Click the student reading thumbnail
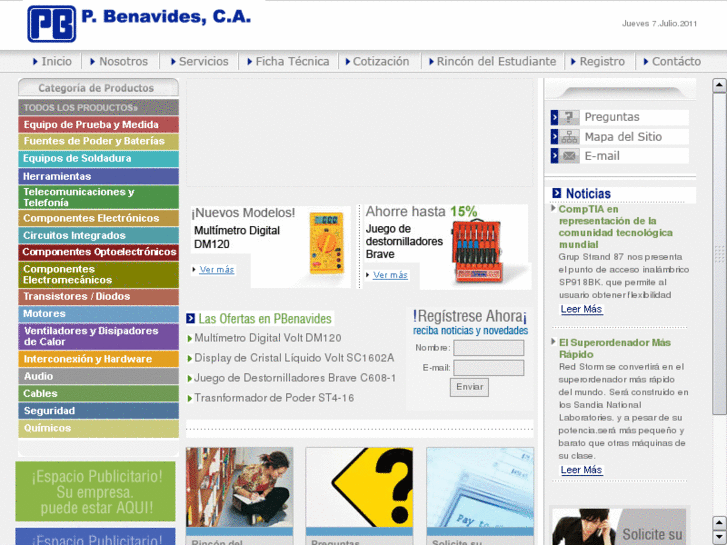727x545 pixels. [x=239, y=487]
